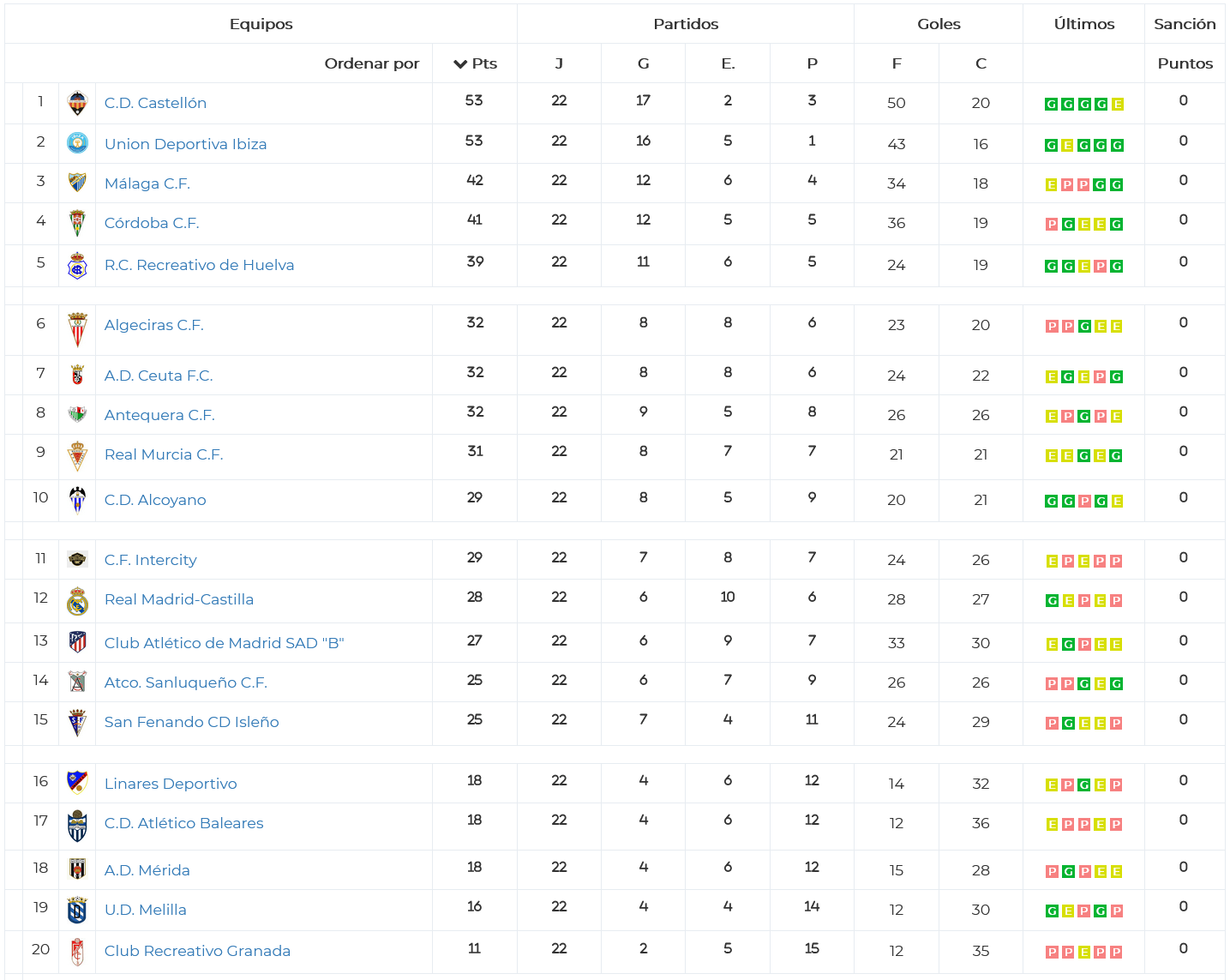The image size is (1230, 980).
Task: Click the Equipos column group header
Action: (261, 24)
